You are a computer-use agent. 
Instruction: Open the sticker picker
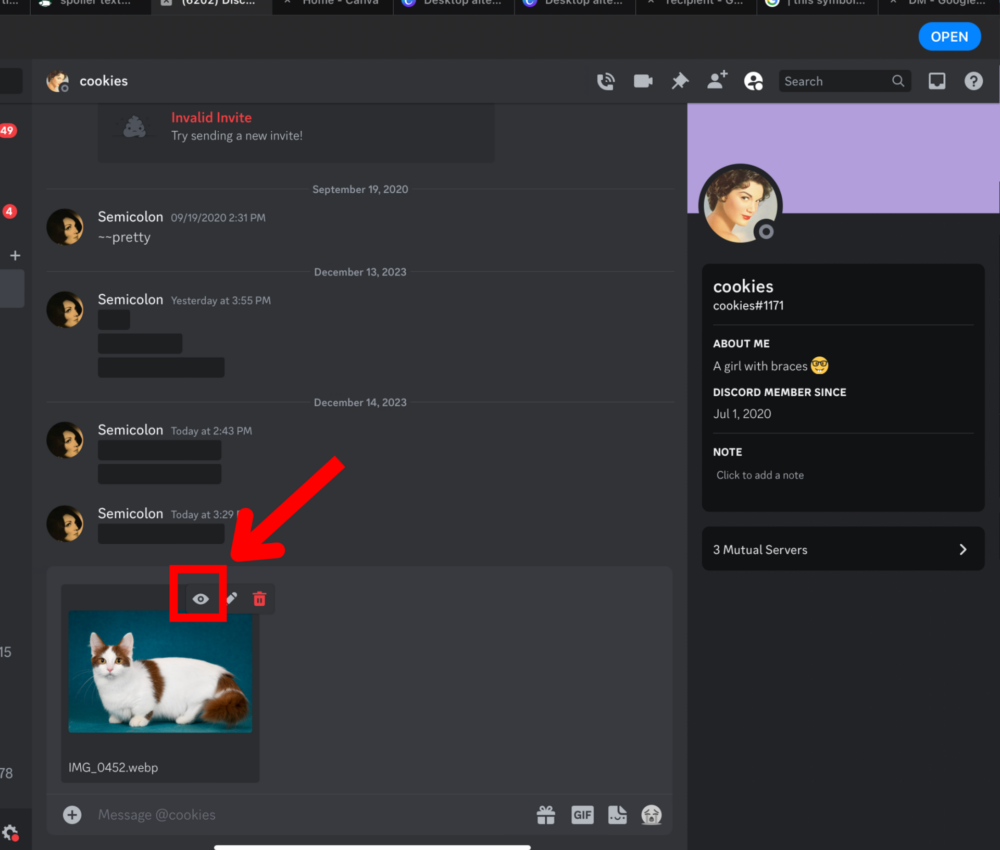coord(617,815)
